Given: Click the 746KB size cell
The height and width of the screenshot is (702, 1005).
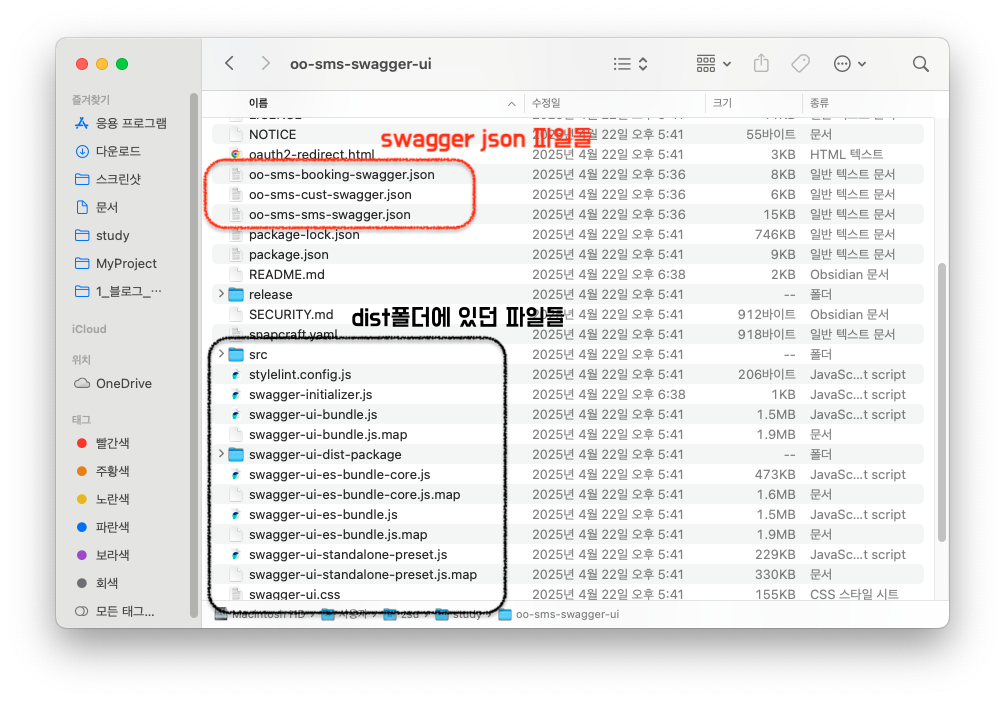Looking at the screenshot, I should [x=775, y=235].
